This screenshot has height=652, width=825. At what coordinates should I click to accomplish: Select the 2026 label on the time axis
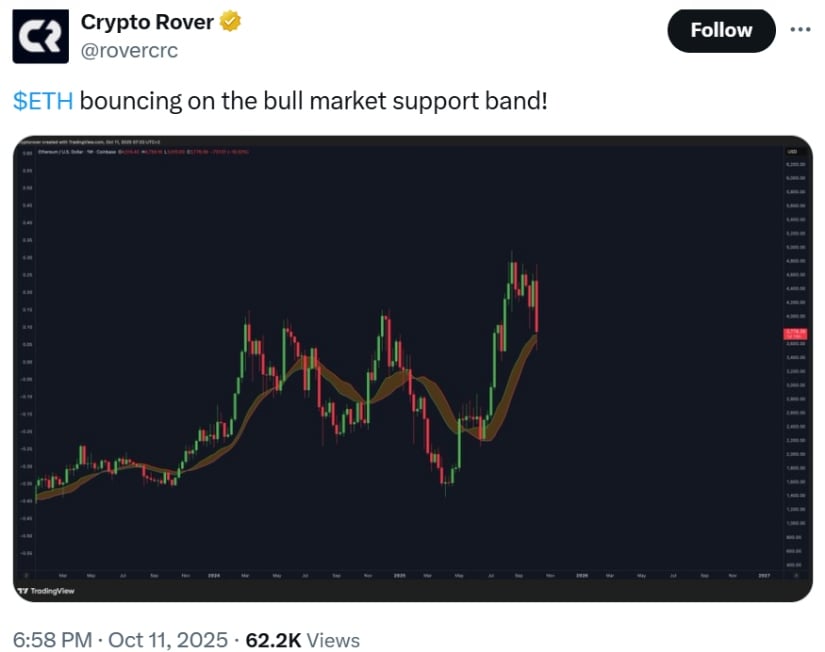point(581,576)
